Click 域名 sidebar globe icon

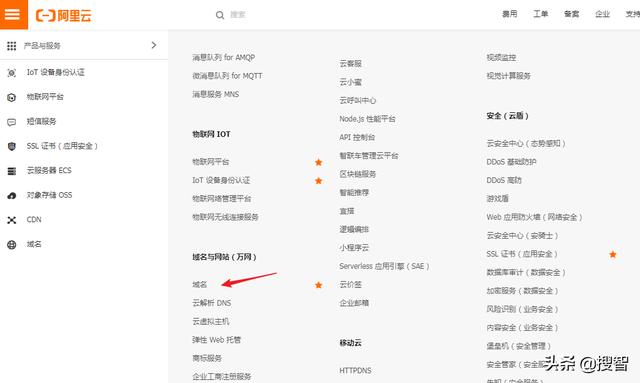coord(12,245)
